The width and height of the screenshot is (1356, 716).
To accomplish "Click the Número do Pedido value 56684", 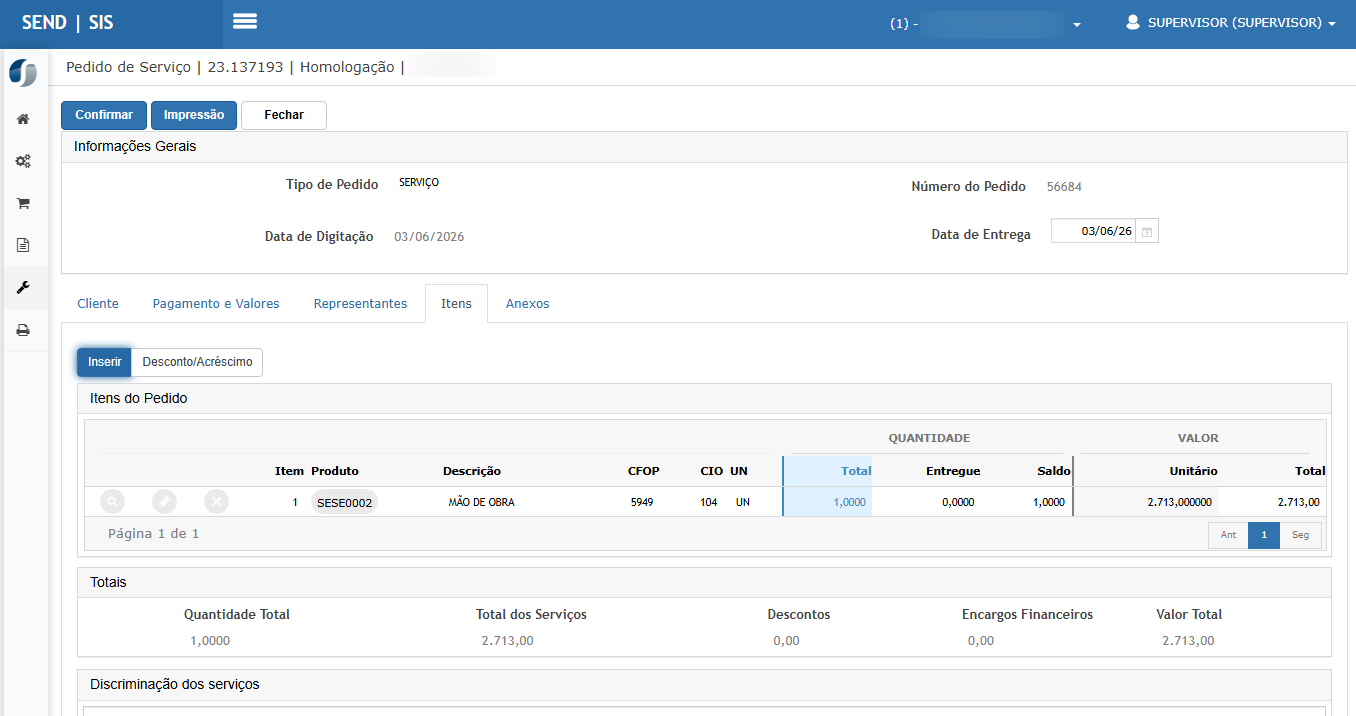I will pos(1064,187).
